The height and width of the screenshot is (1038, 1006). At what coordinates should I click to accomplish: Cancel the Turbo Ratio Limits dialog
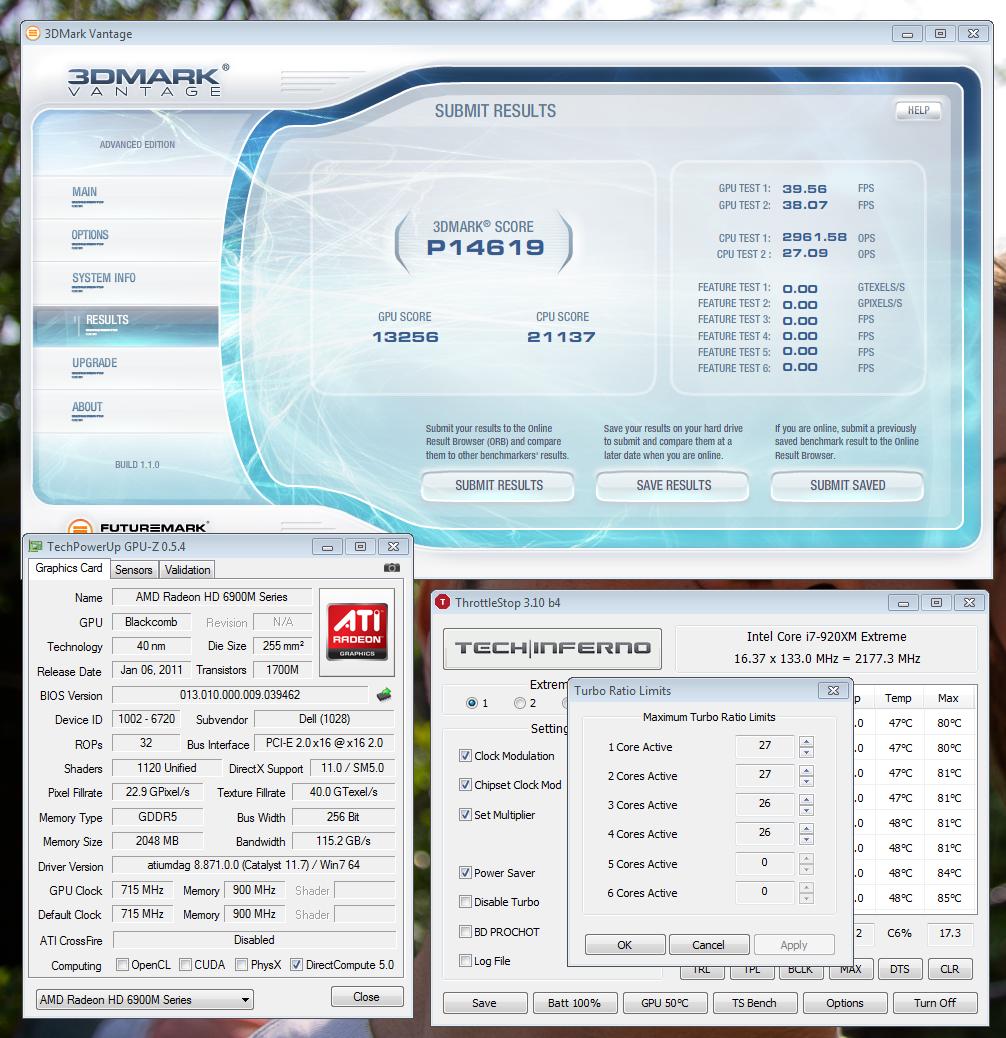point(708,945)
